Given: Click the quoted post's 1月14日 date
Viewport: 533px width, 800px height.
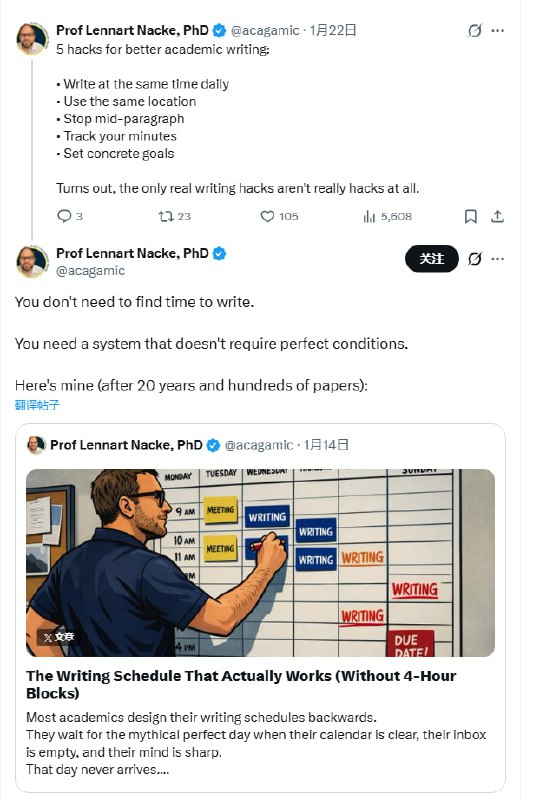Looking at the screenshot, I should 326,445.
